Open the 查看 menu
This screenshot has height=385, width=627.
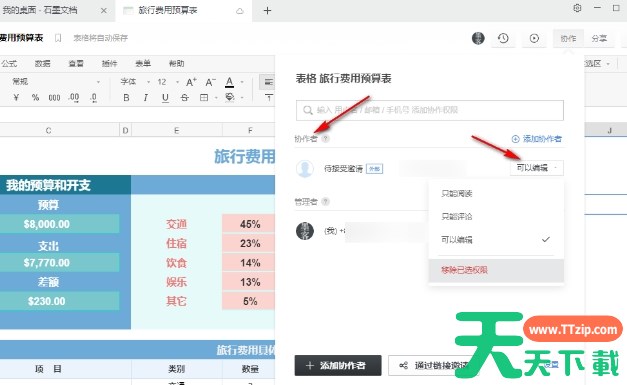76,64
